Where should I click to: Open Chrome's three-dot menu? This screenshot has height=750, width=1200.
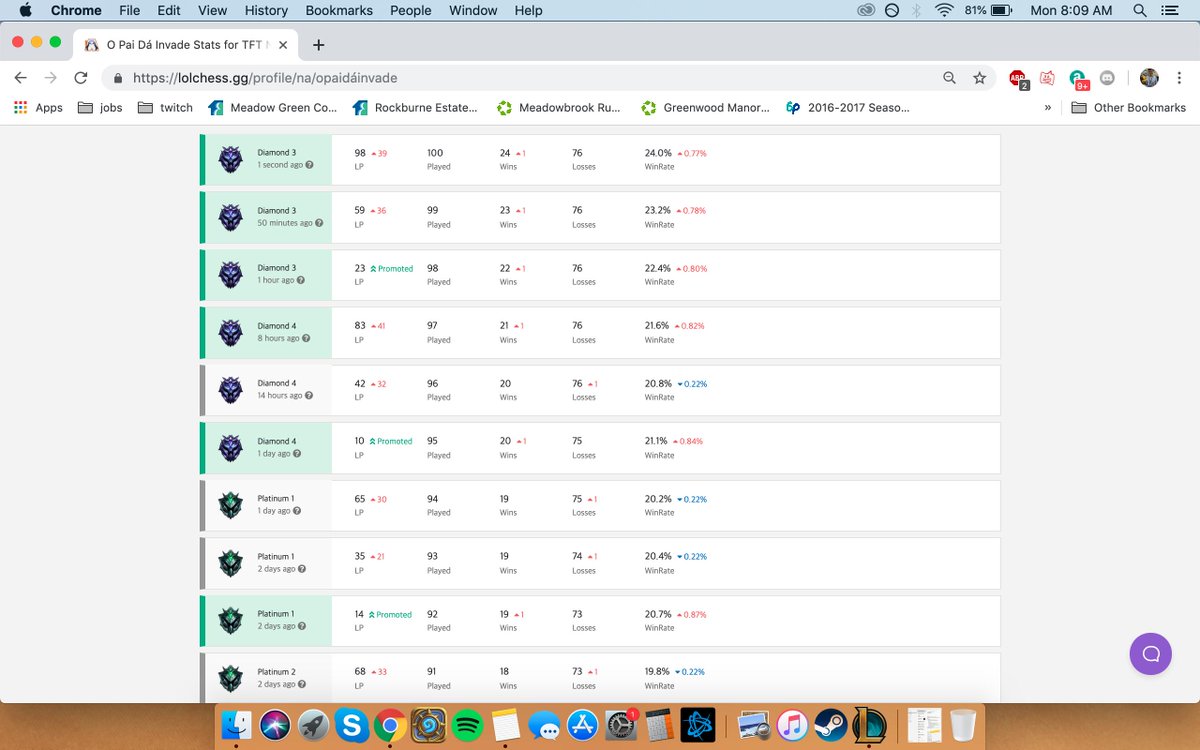[x=1180, y=78]
